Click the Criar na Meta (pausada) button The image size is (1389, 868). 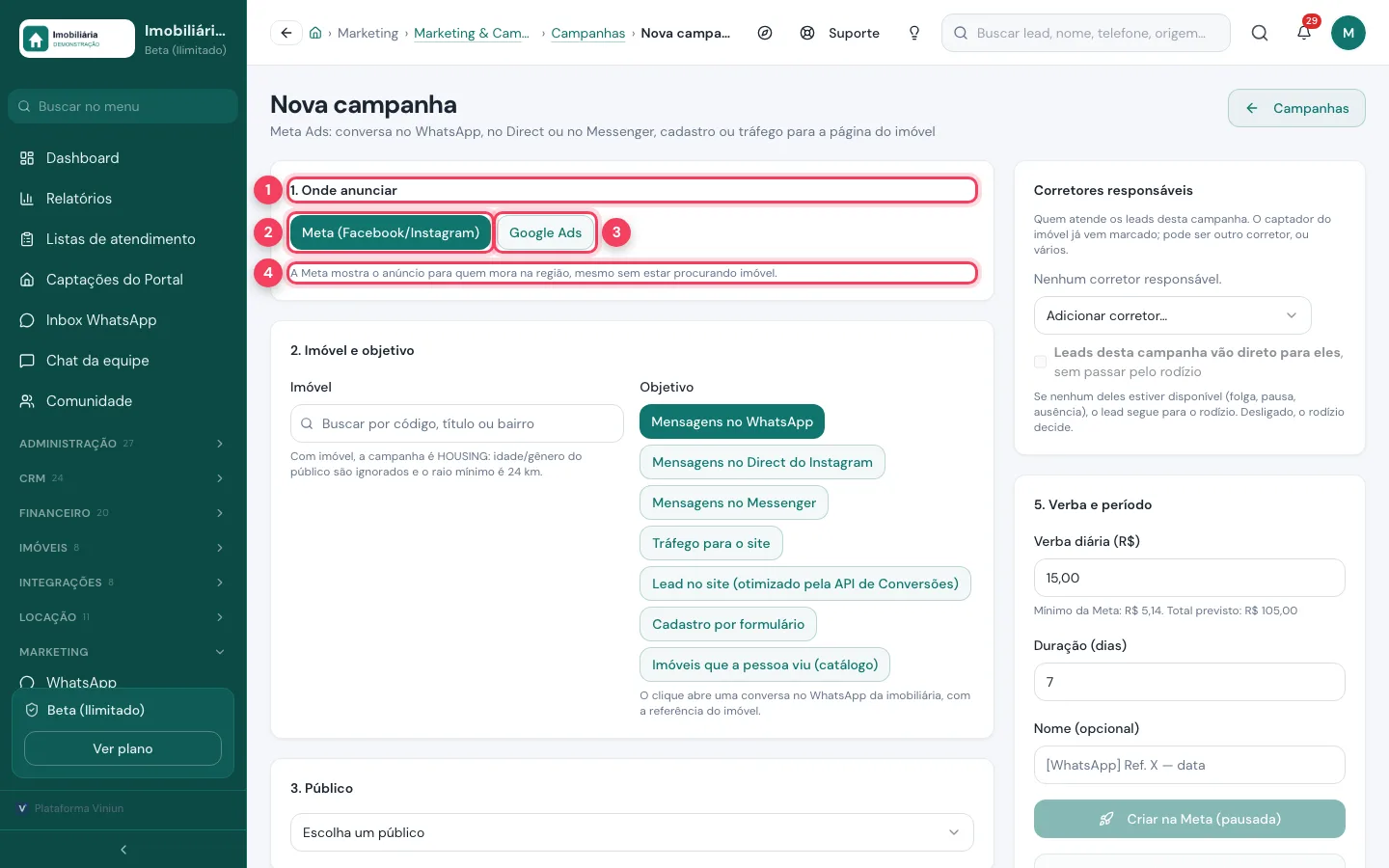pyautogui.click(x=1189, y=819)
